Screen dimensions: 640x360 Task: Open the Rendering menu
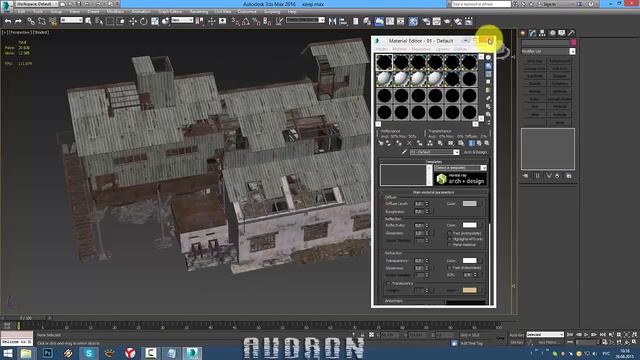coord(199,12)
